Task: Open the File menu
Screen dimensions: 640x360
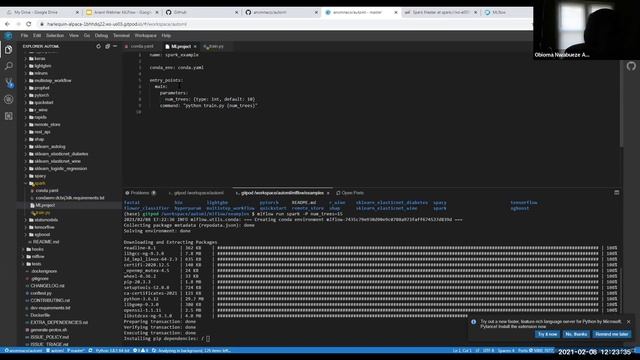Action: point(24,36)
